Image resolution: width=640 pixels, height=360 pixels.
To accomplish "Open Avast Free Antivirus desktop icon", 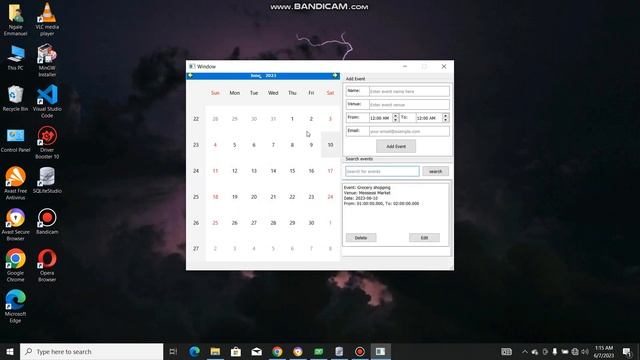I will [16, 183].
